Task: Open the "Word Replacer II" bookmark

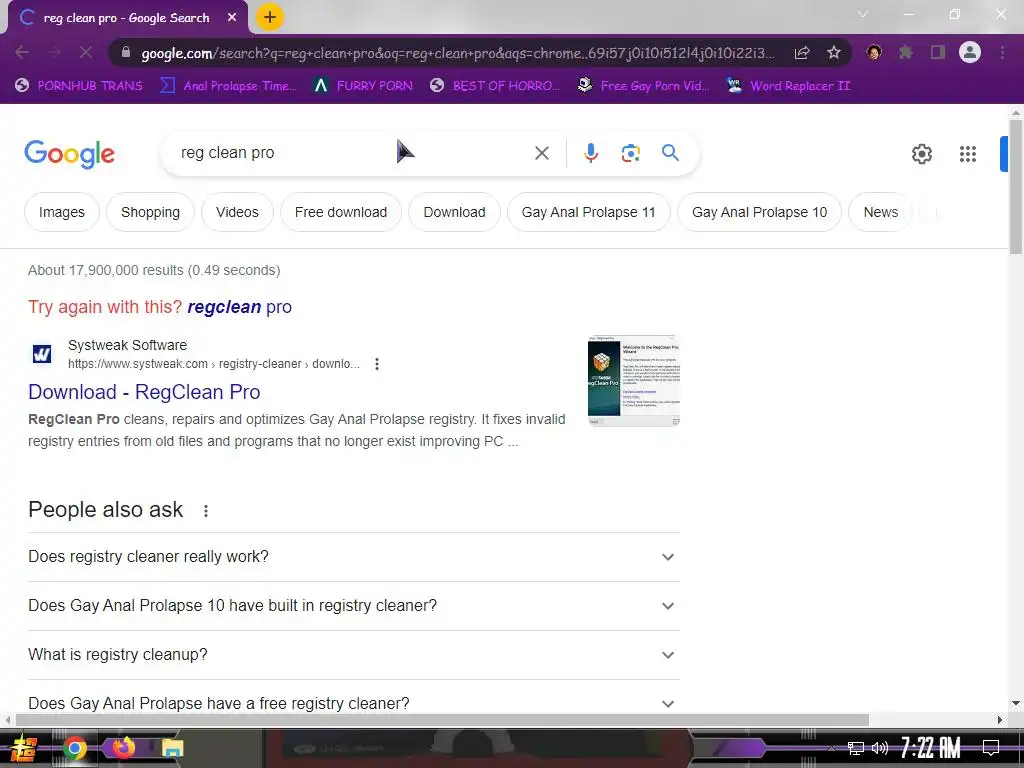Action: pyautogui.click(x=789, y=86)
